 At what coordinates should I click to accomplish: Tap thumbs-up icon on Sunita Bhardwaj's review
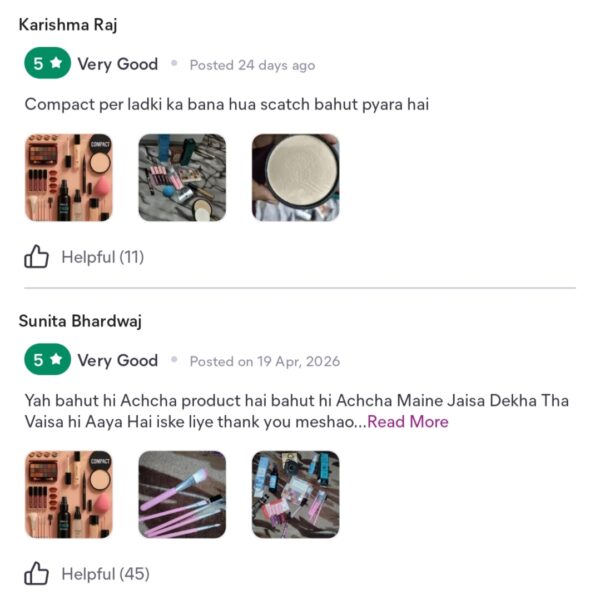36,573
